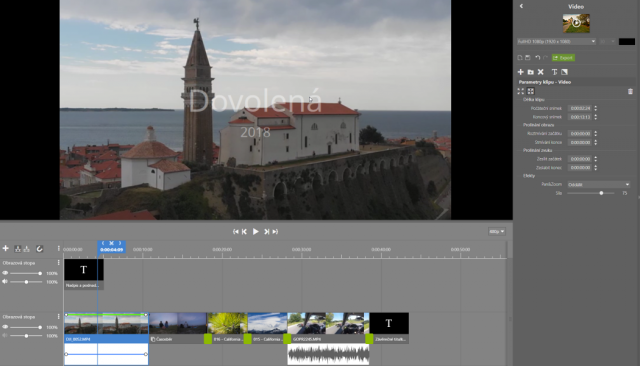Viewport: 640px width, 366px height.
Task: Add a new clip with the plus icon in the Video panel
Action: [520, 72]
